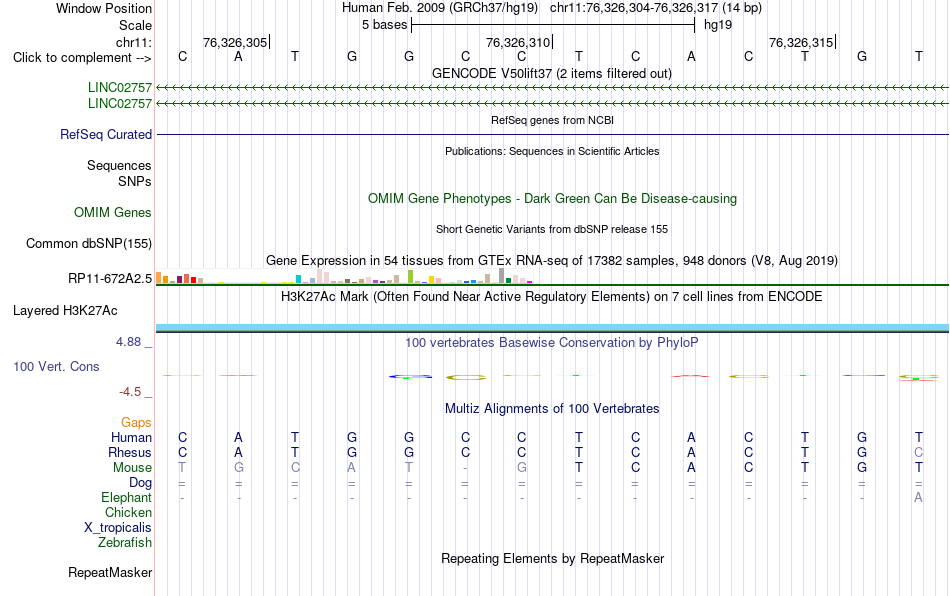Click the light blue H3K27Ac signal band
Image resolution: width=950 pixels, height=596 pixels.
coord(552,328)
